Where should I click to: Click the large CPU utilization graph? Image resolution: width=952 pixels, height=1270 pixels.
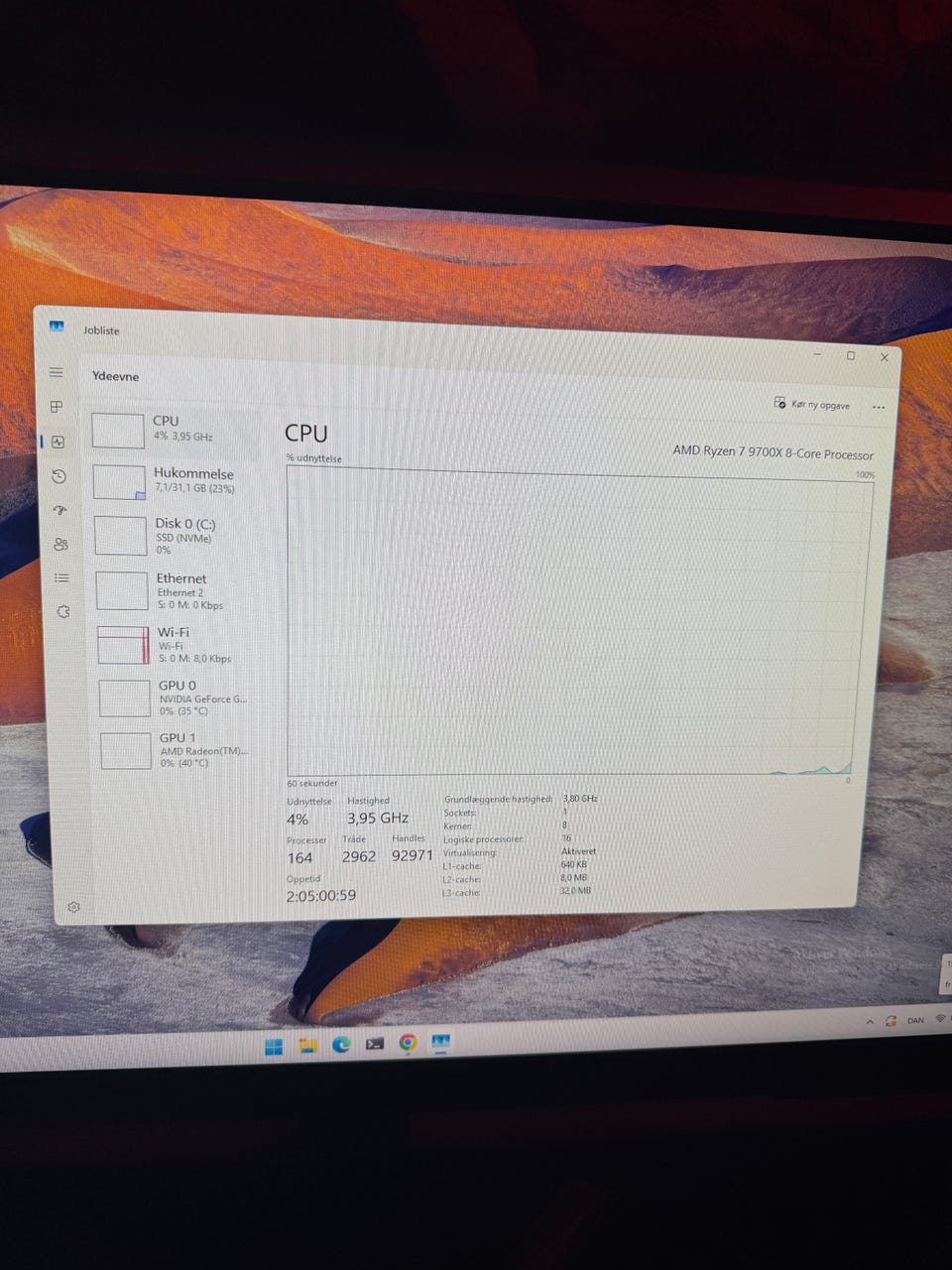click(579, 622)
